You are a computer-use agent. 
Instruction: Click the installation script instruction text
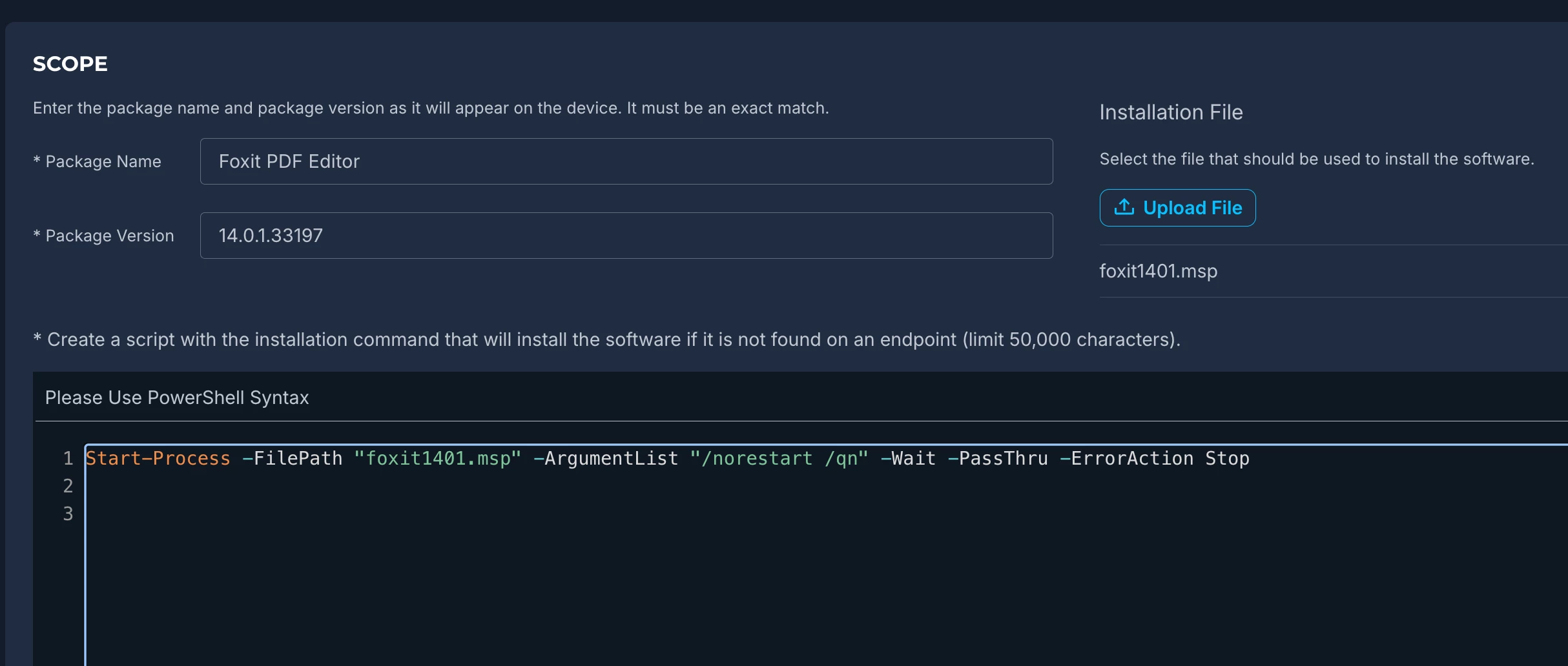tap(607, 339)
